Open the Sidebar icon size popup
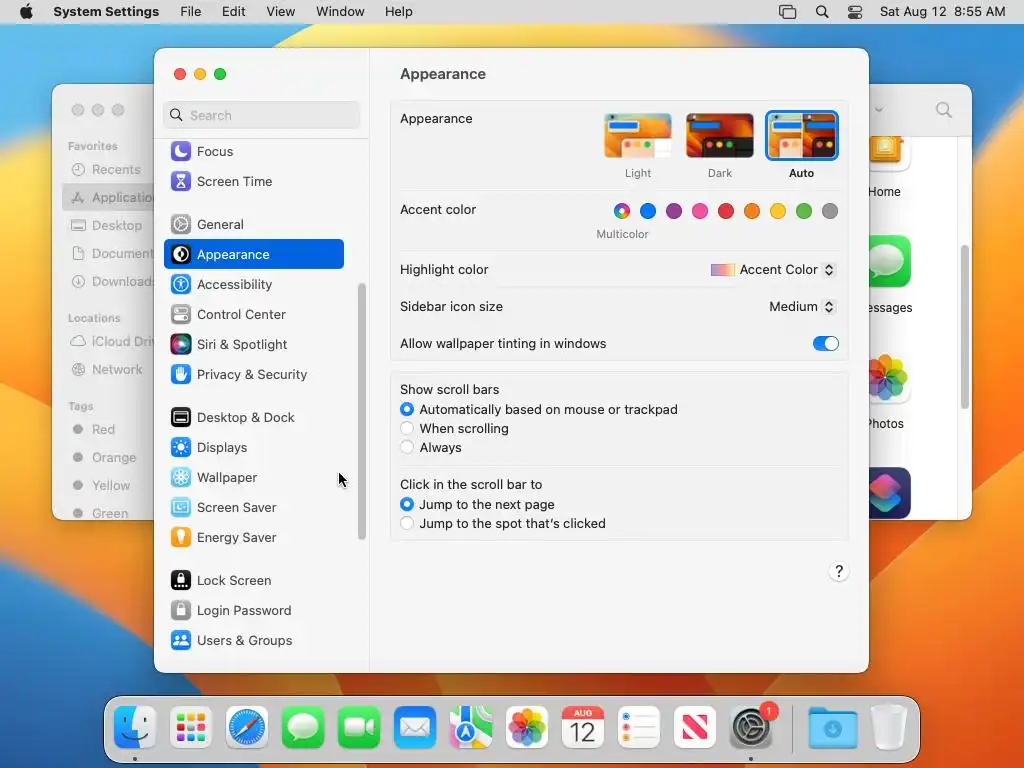 (x=803, y=306)
